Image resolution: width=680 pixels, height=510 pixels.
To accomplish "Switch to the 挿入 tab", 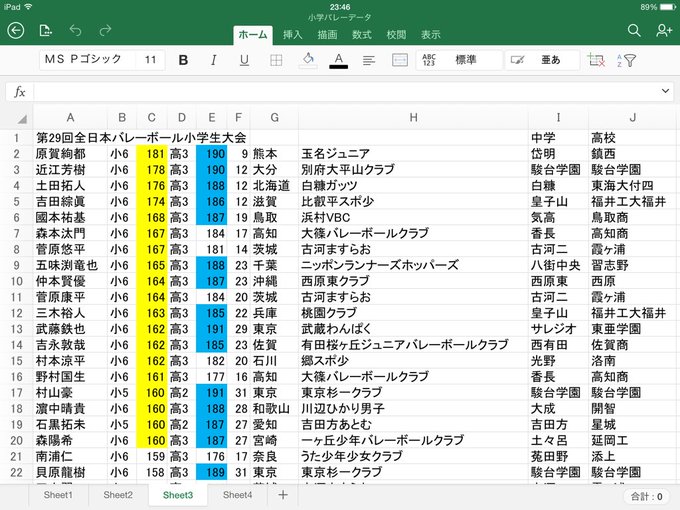I will 292,35.
